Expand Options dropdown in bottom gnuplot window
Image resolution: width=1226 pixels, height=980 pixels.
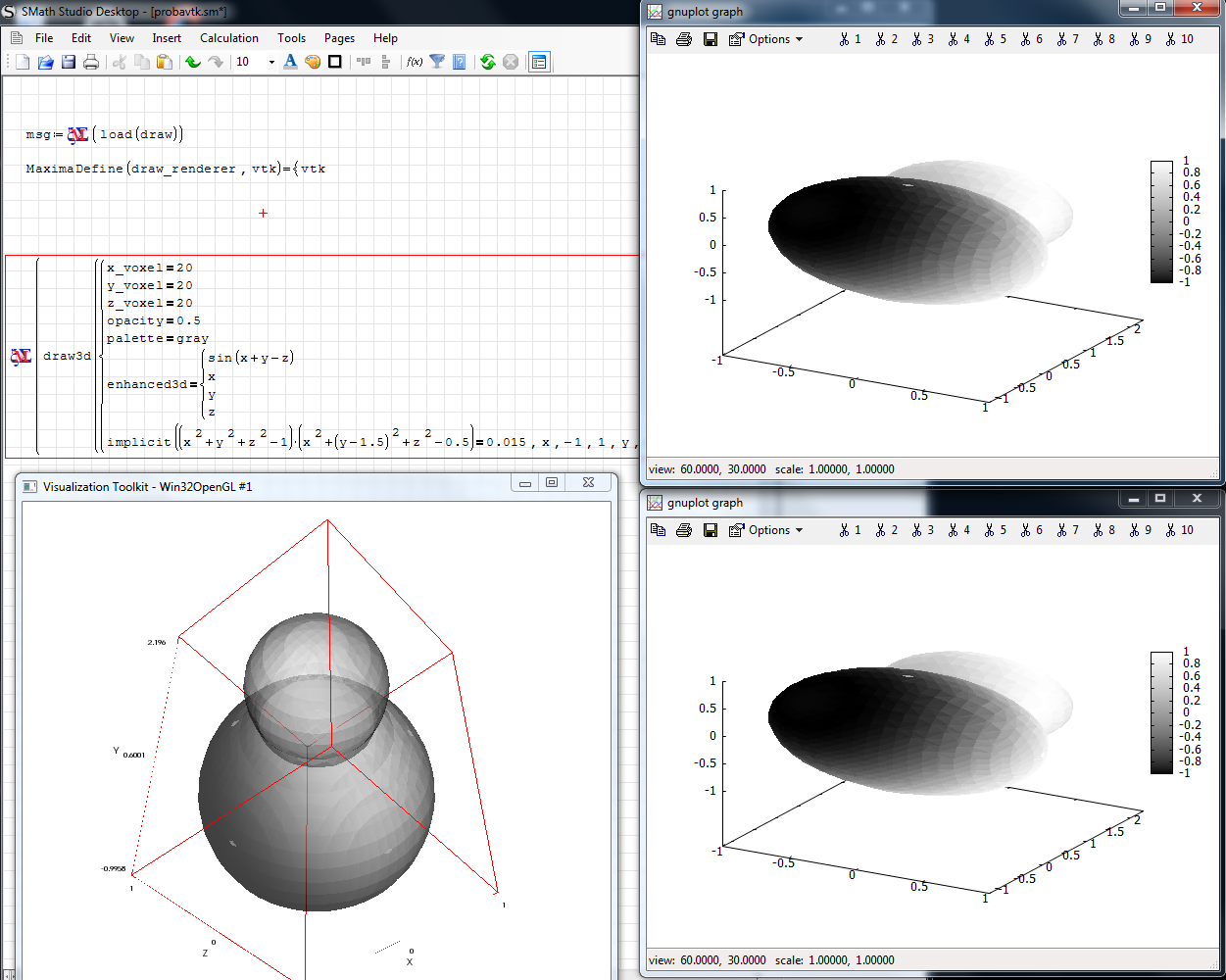click(x=767, y=530)
